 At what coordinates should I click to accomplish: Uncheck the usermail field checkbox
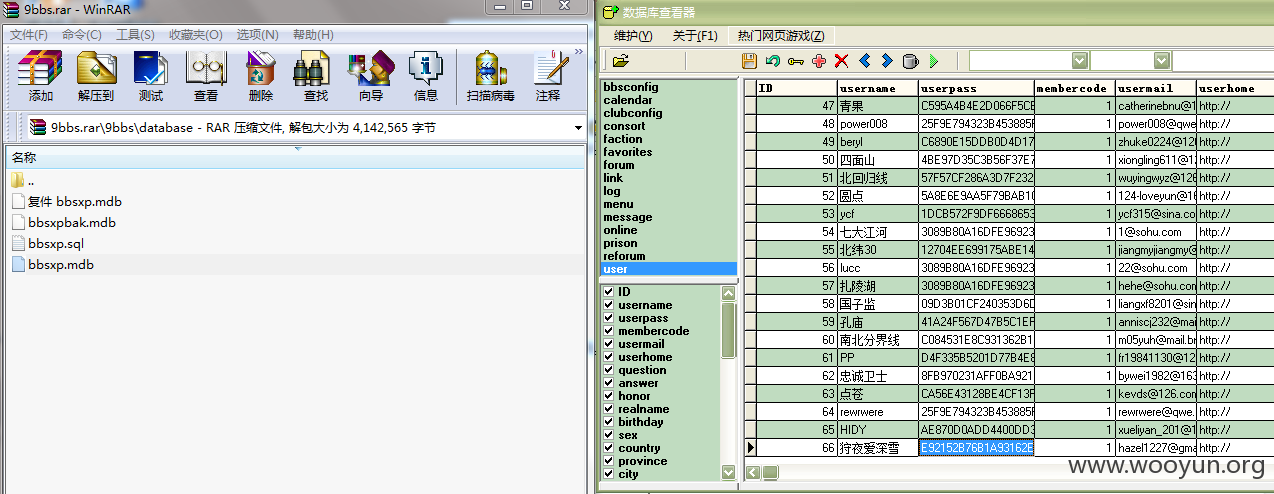609,344
